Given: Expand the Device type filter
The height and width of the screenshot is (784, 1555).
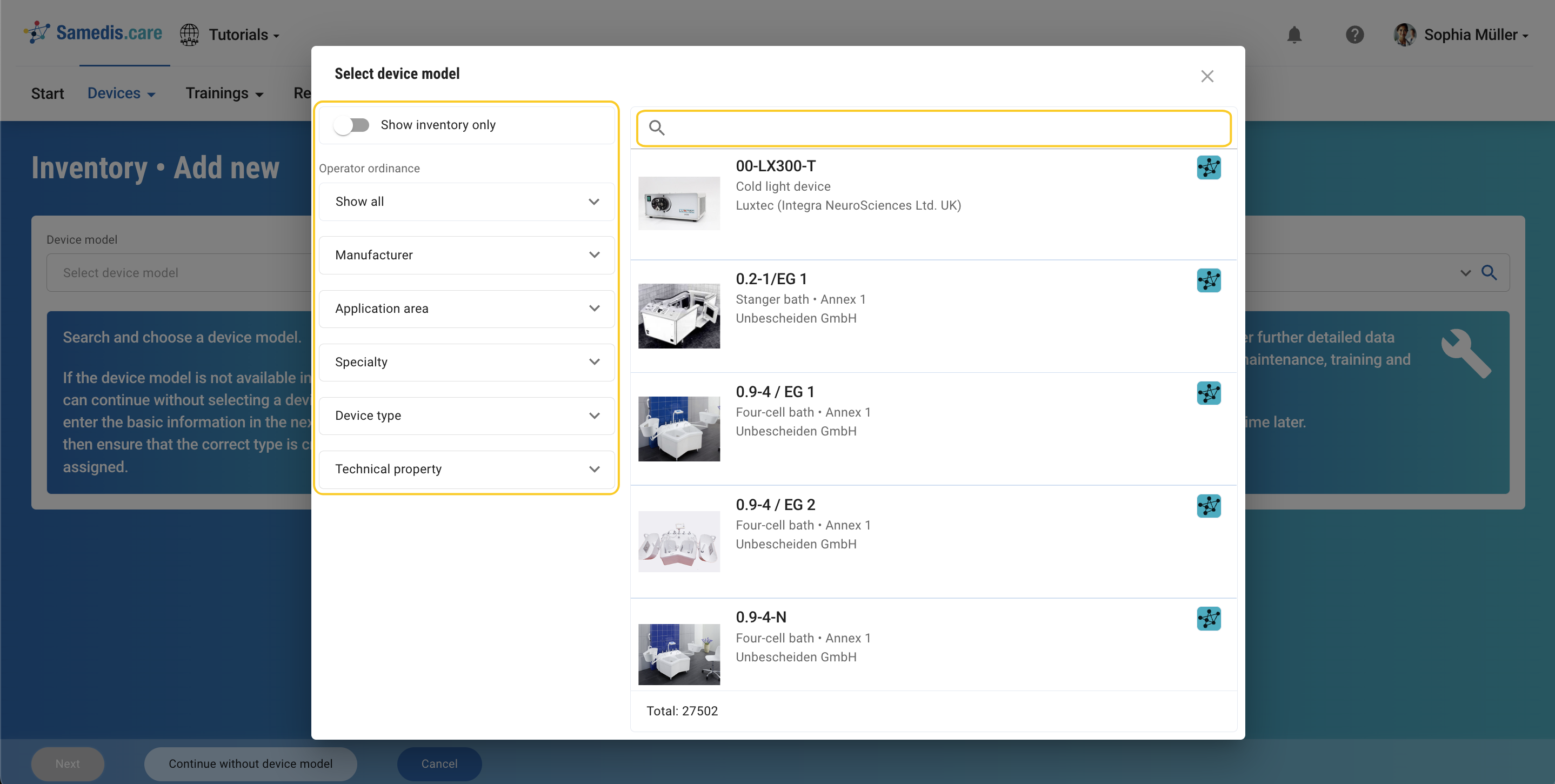Looking at the screenshot, I should (466, 416).
